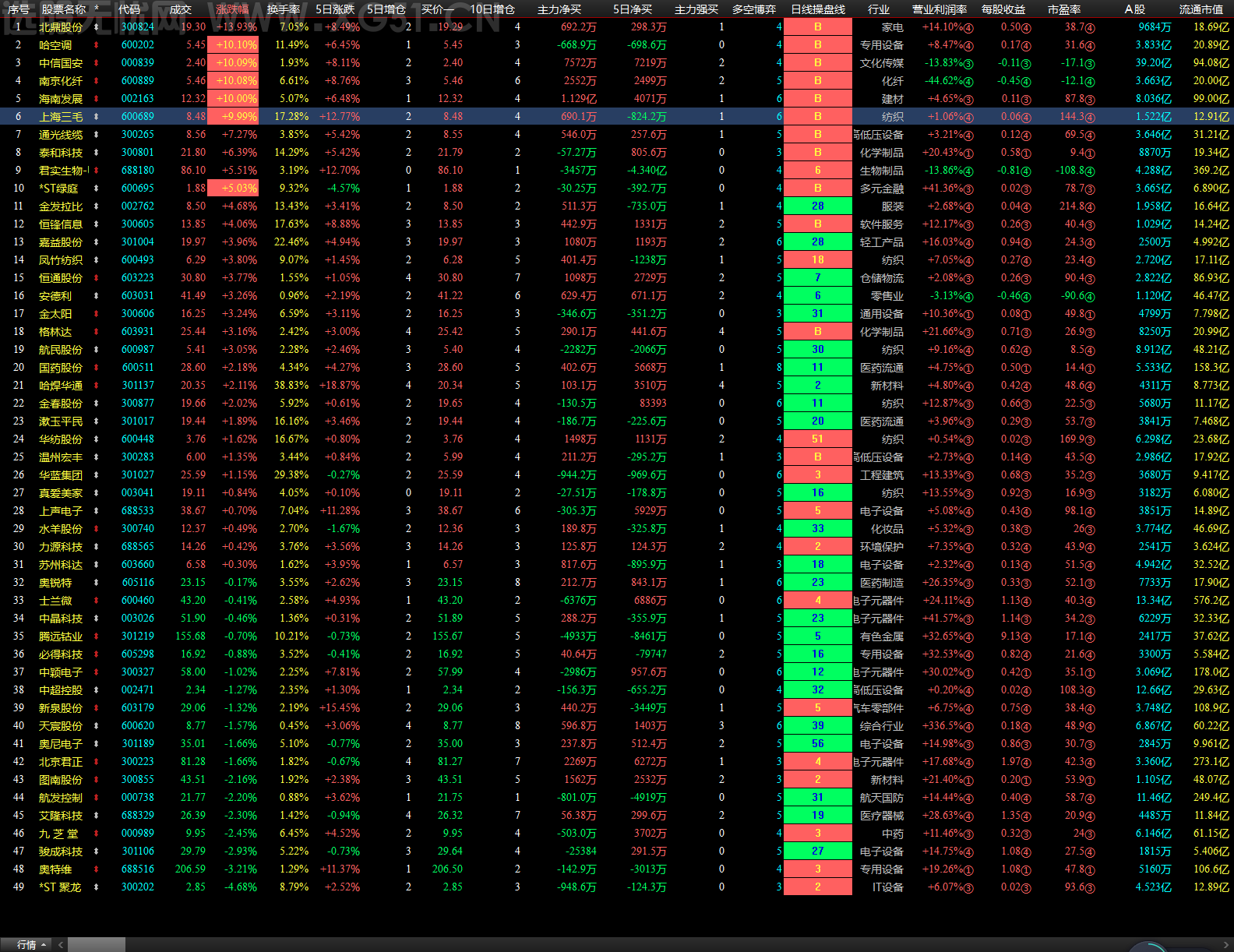Screen dimensions: 1234x952
Task: Click stock code 688180
Action: click(x=138, y=171)
